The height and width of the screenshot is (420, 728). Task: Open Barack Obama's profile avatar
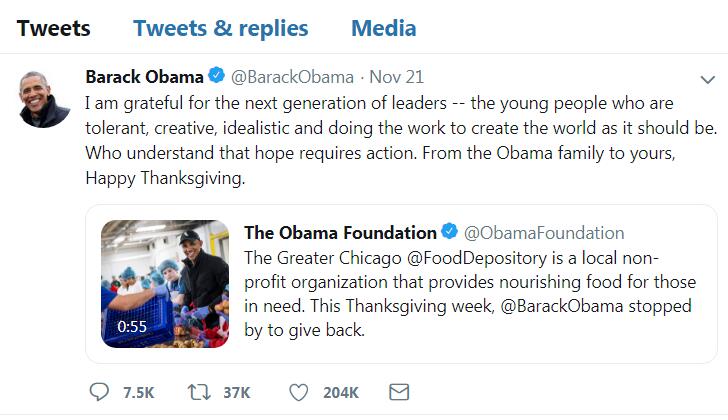tap(43, 99)
